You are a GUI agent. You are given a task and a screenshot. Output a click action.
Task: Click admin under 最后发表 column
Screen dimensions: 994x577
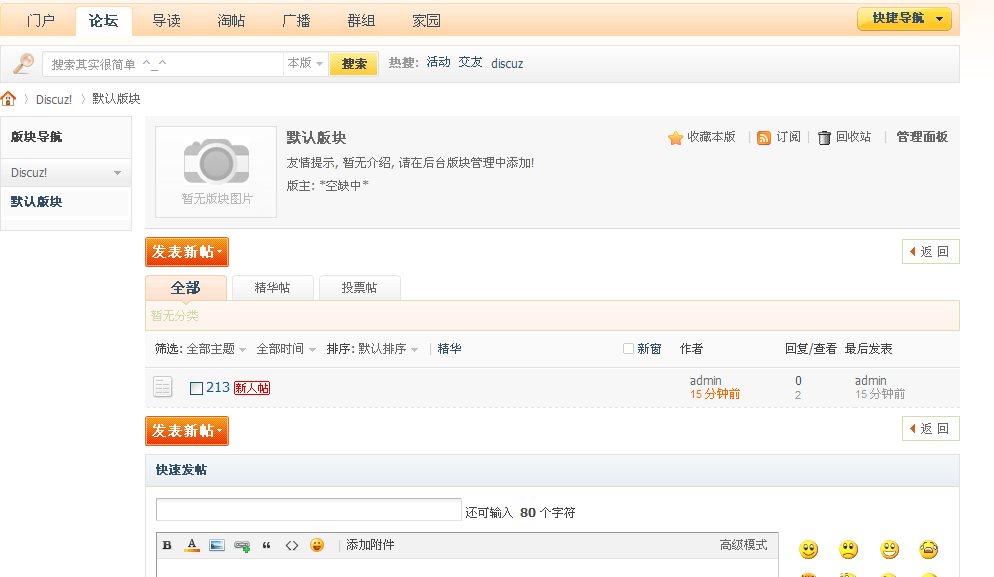(x=870, y=380)
